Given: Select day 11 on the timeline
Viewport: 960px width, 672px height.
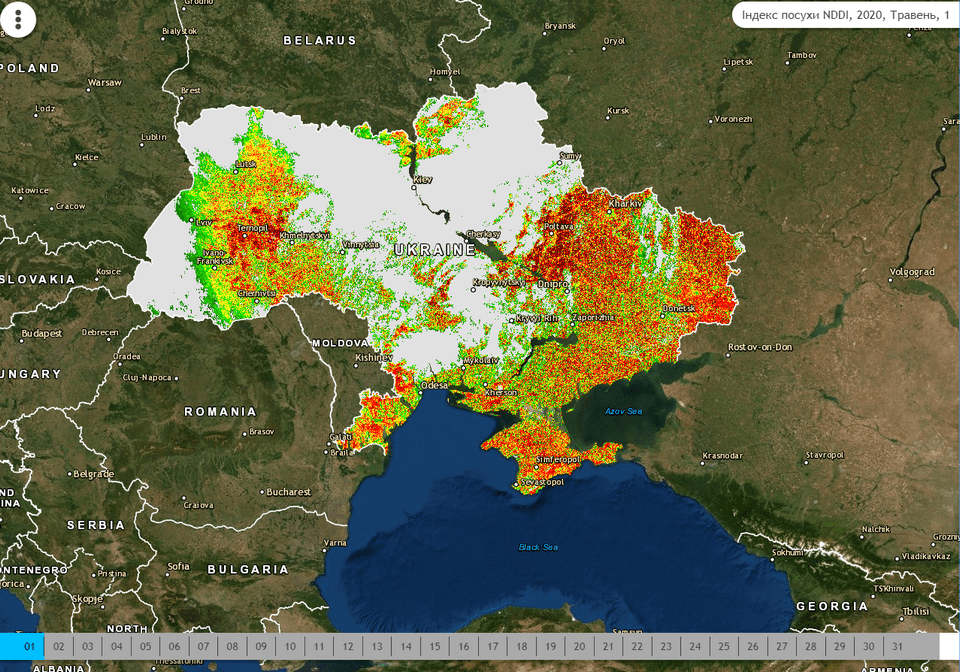Looking at the screenshot, I should pos(319,646).
